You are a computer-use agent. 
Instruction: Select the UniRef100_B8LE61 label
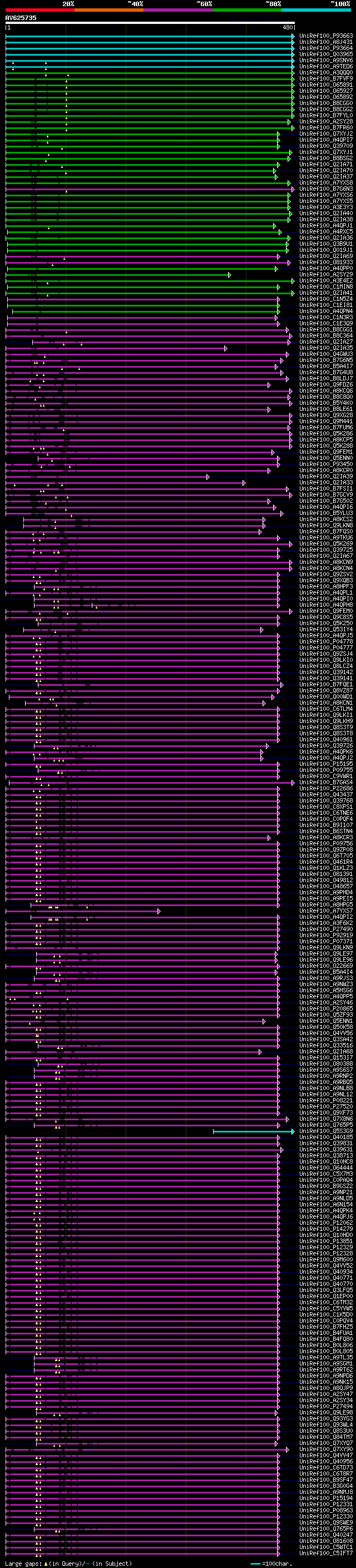[326, 409]
